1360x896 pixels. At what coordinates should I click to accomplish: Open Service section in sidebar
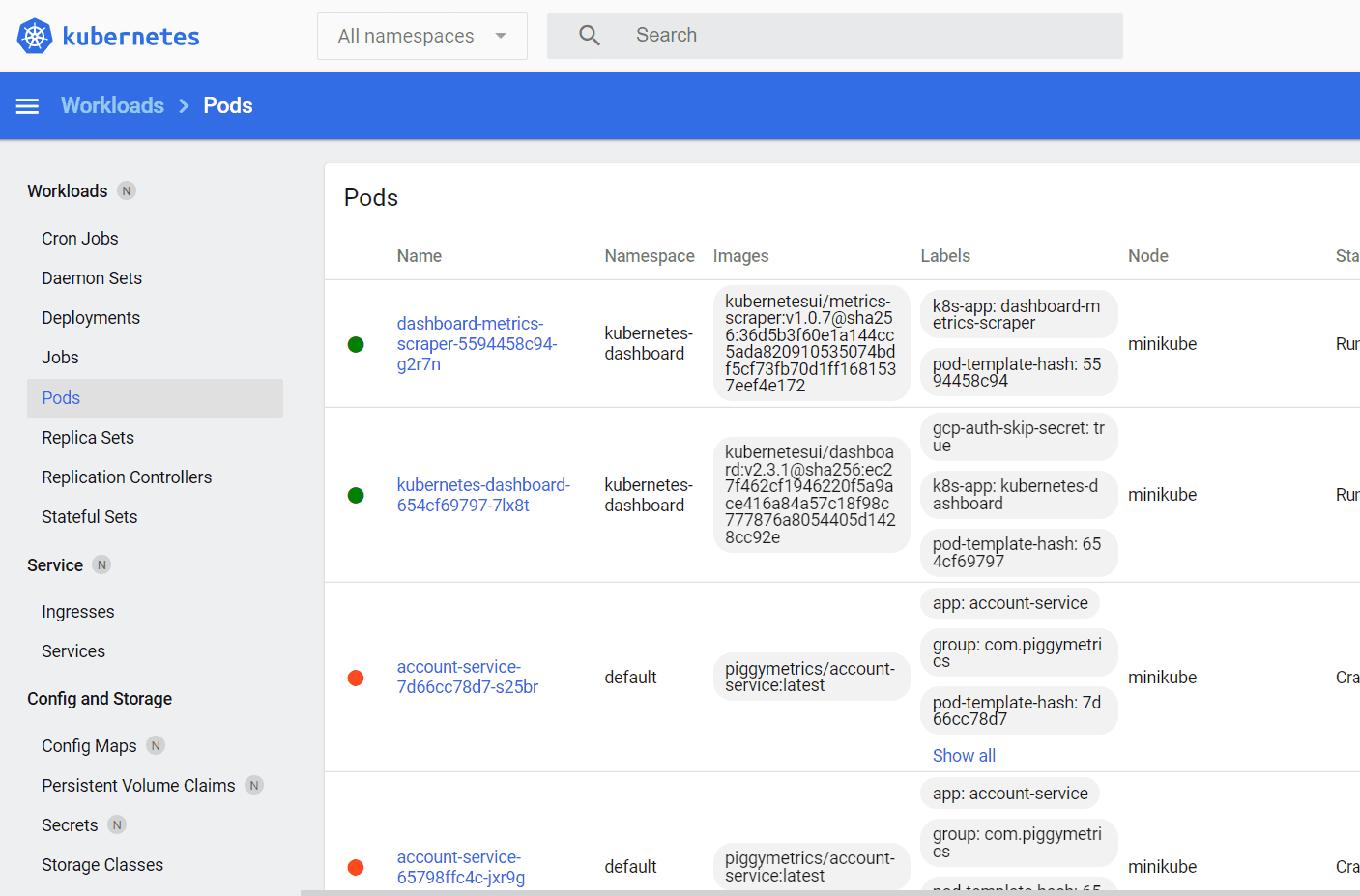click(x=55, y=565)
